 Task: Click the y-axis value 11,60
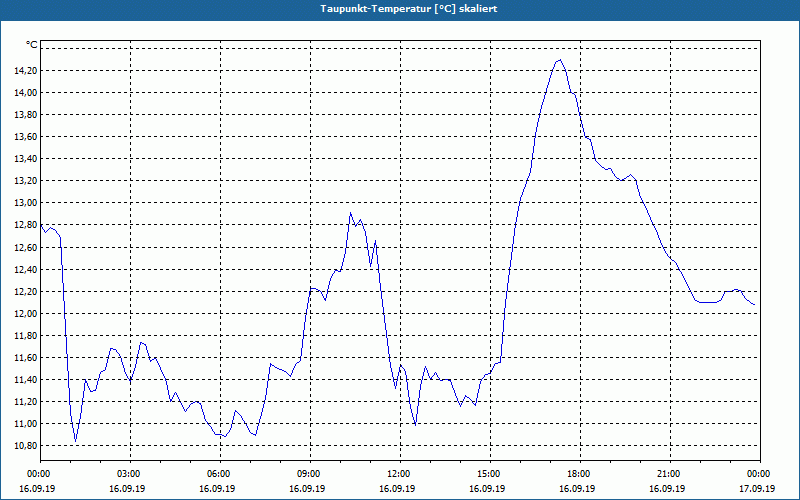pos(27,358)
